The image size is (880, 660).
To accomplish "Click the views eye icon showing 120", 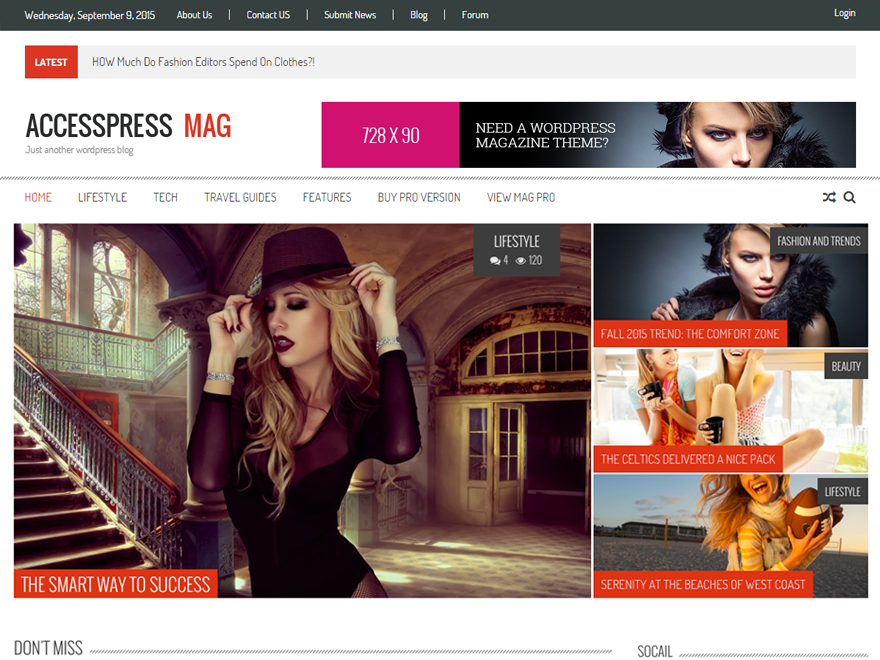I will [x=521, y=260].
